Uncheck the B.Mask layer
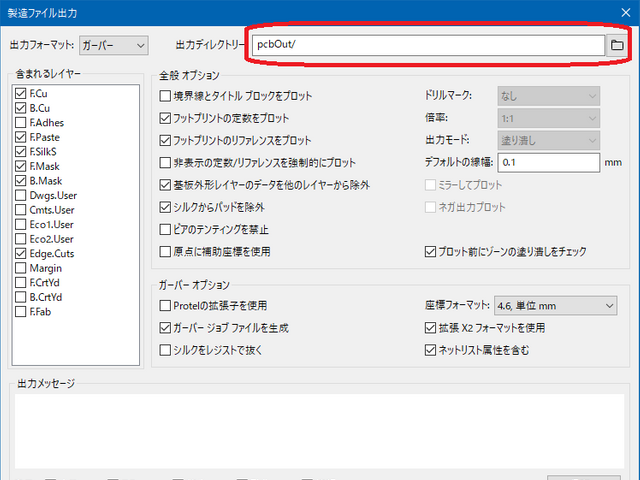This screenshot has width=640, height=480. tap(20, 181)
